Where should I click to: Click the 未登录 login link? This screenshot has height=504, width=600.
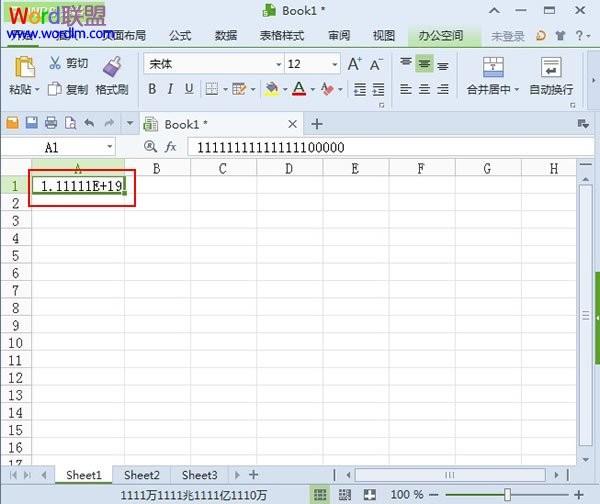[507, 36]
